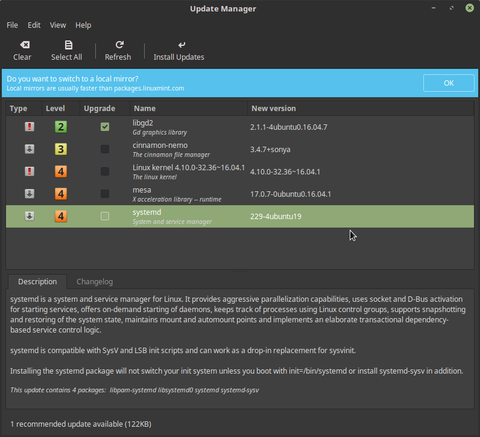Click the level 2 badge for libgd2

[61, 127]
